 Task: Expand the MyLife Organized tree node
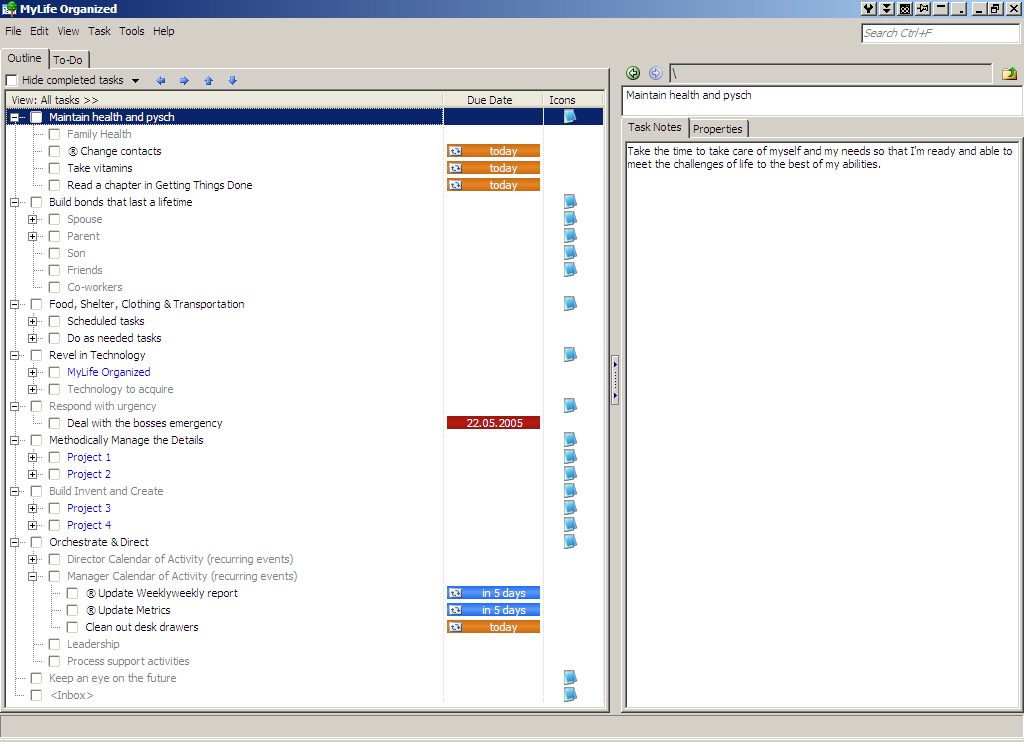tap(32, 372)
